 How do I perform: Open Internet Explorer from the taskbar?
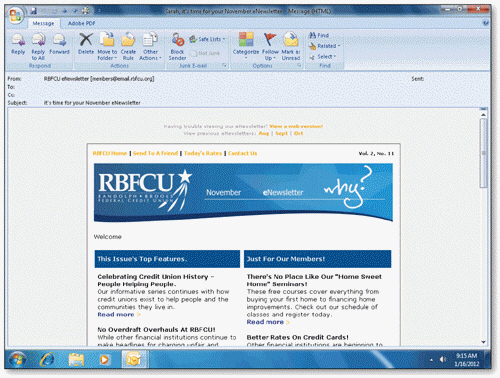click(47, 360)
